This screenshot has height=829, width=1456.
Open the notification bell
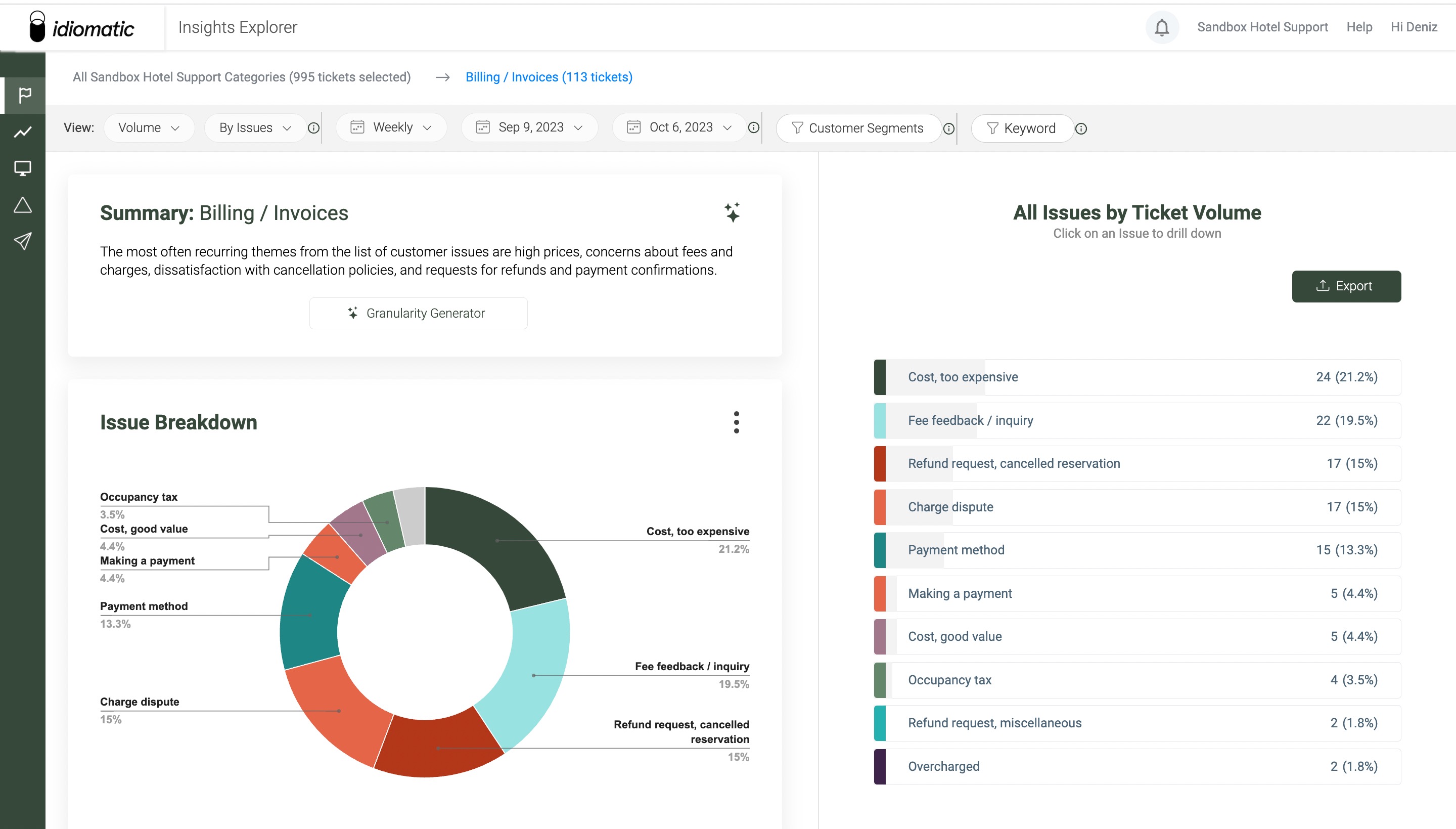click(x=1161, y=27)
